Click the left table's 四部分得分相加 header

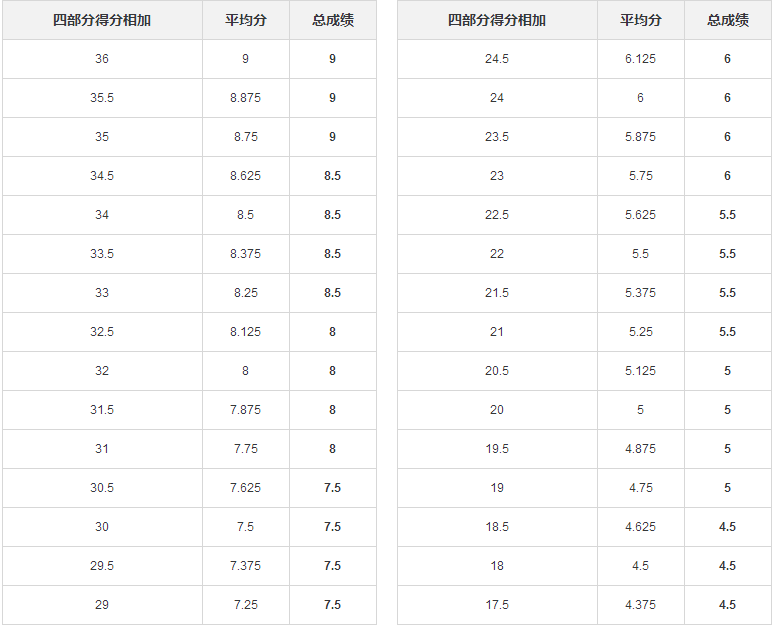point(102,20)
